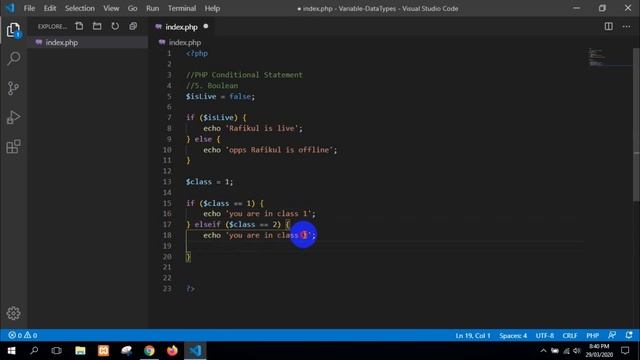Open notifications bell in status bar

point(629,335)
